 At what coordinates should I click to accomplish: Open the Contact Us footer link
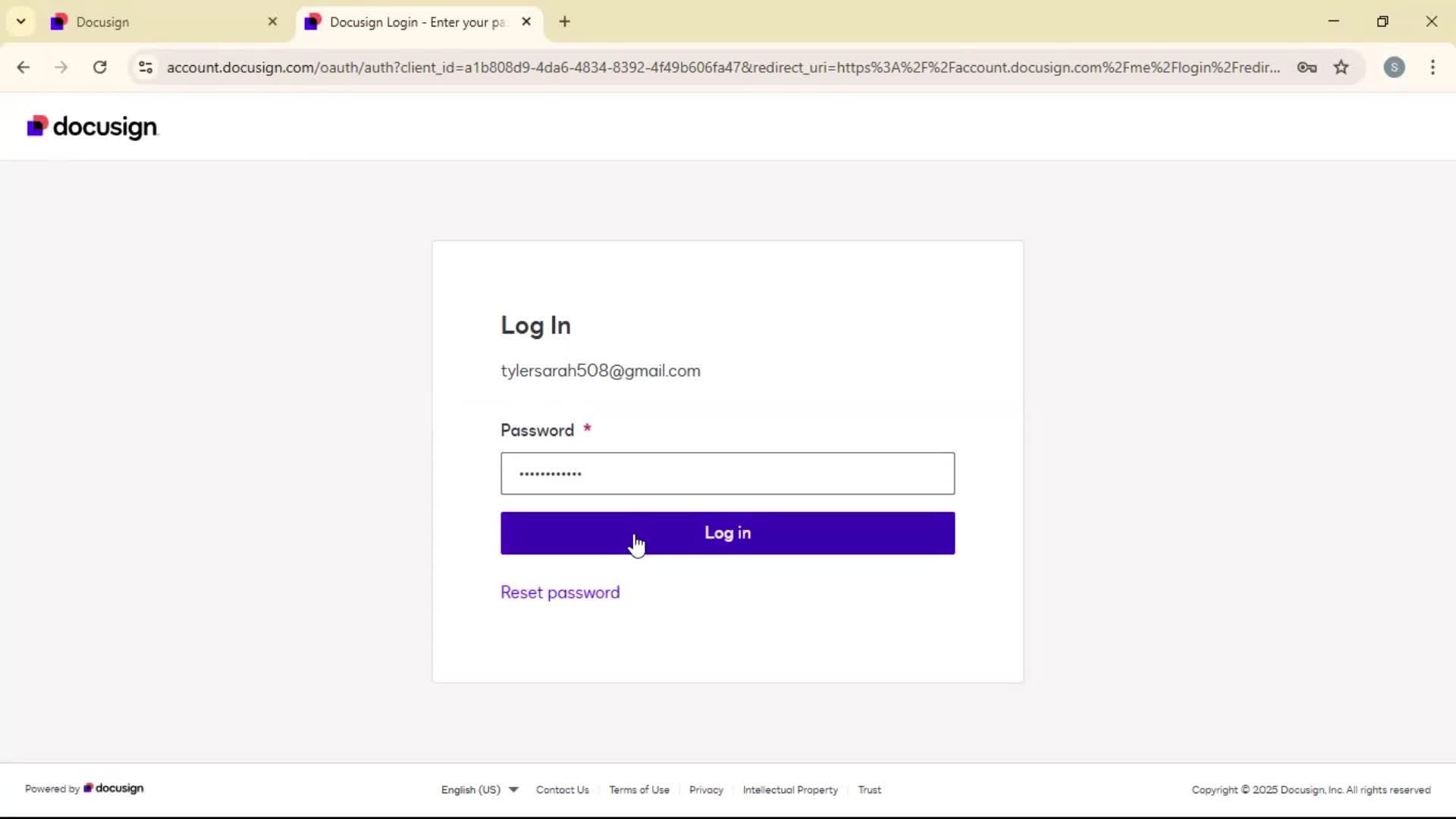point(562,789)
